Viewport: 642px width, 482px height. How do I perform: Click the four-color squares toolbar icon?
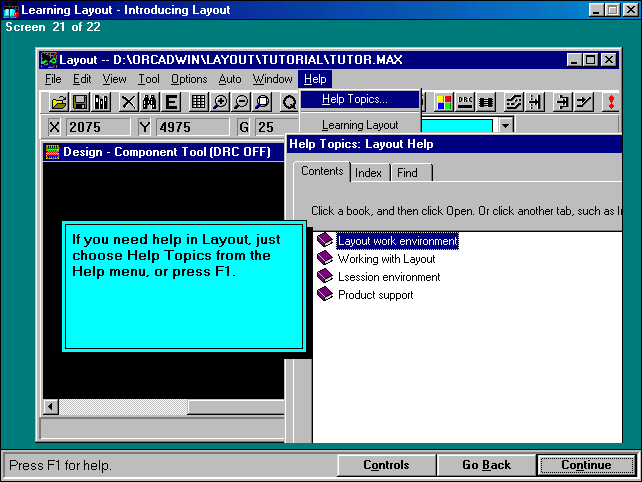444,102
